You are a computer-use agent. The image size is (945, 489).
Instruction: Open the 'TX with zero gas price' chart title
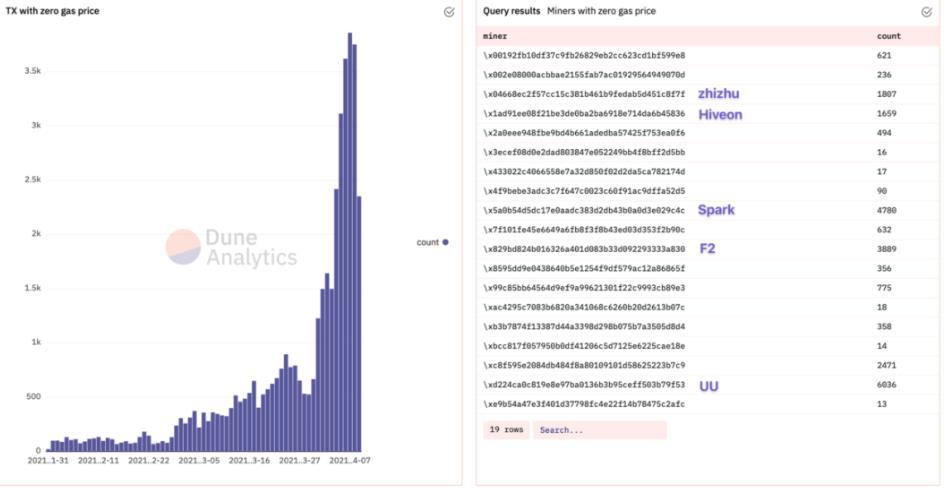[53, 11]
